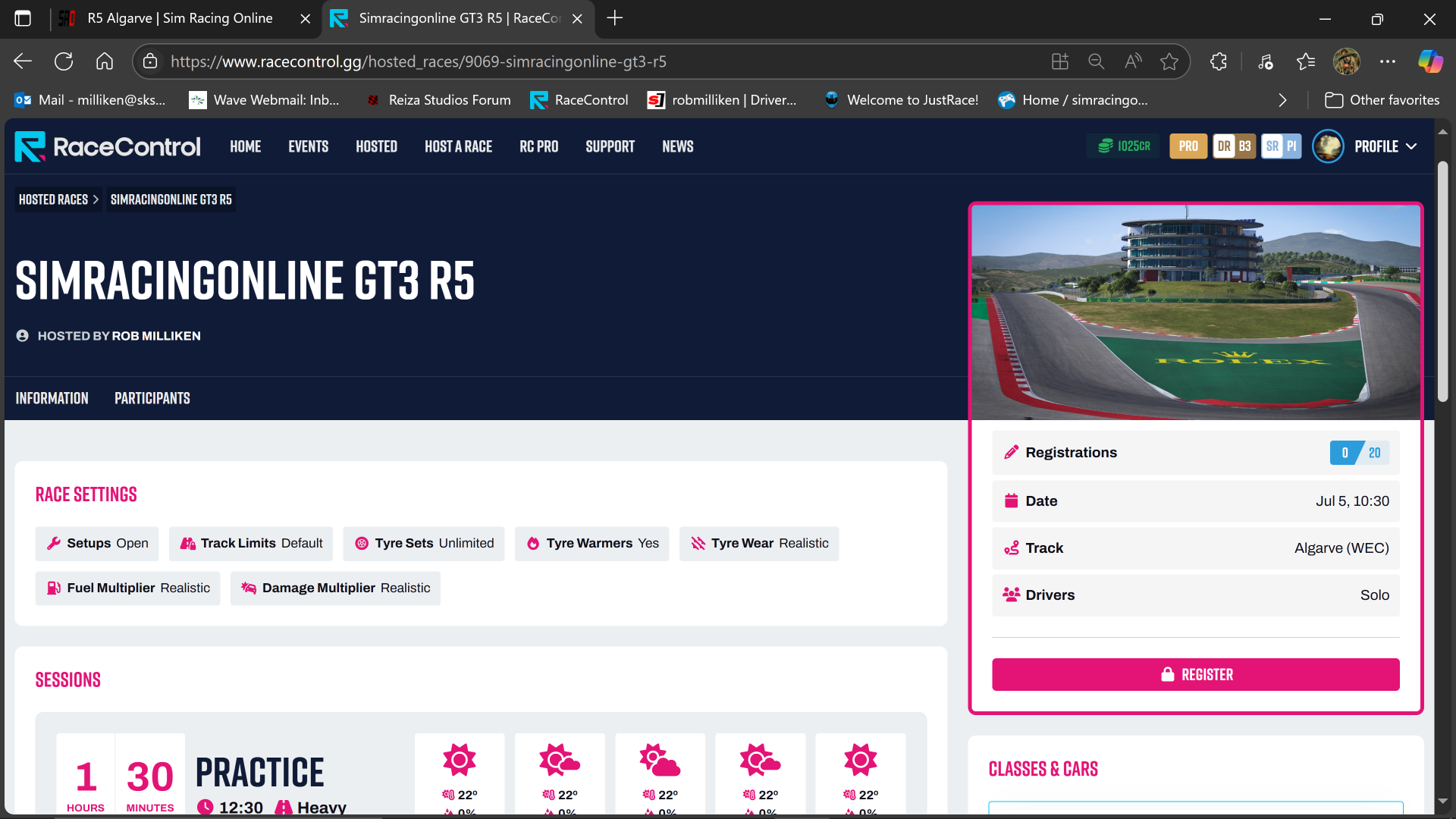Screen dimensions: 1456x819
Task: Click the PRO membership badge
Action: 1188,146
